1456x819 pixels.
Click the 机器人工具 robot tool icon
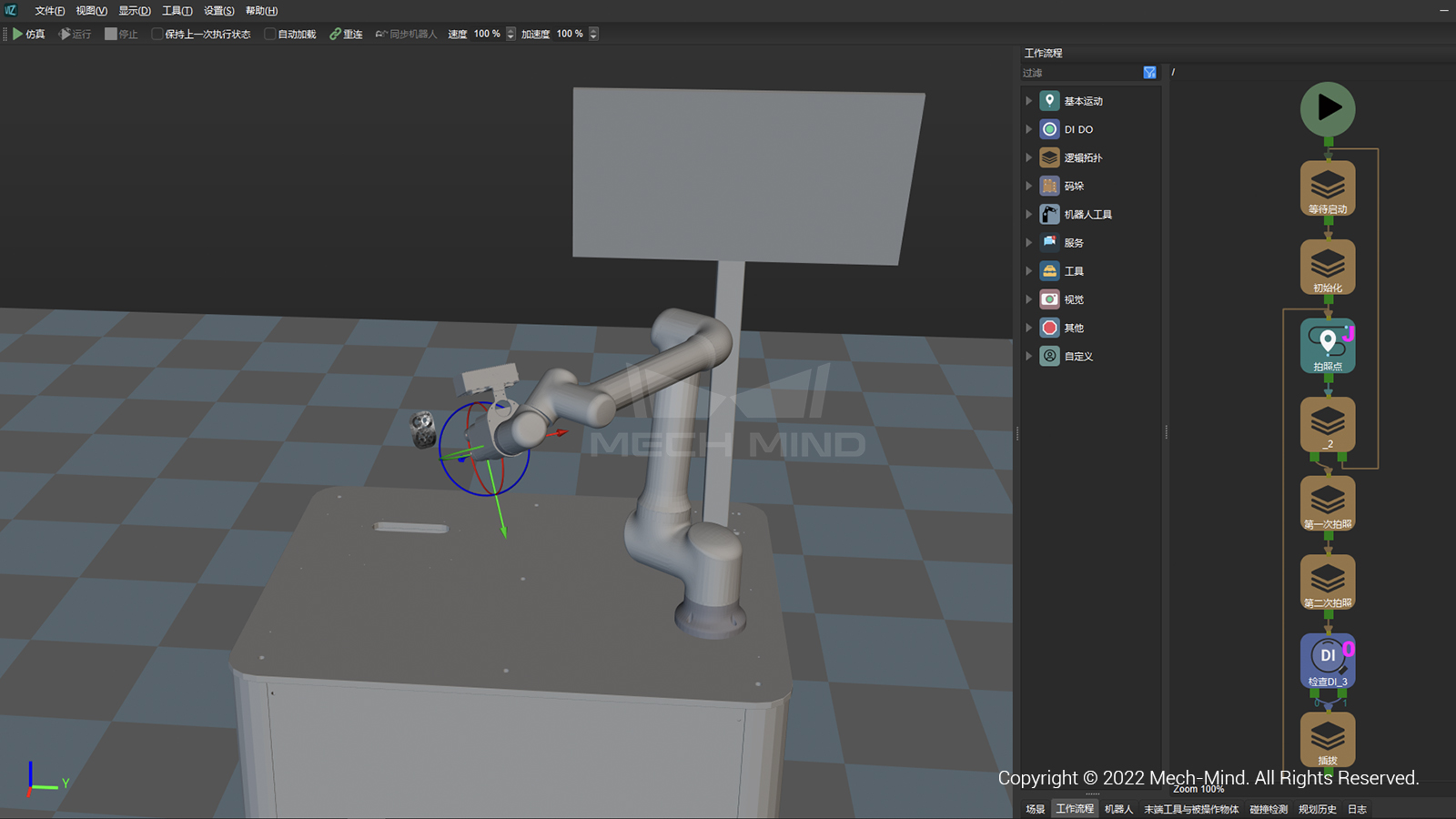tap(1049, 214)
